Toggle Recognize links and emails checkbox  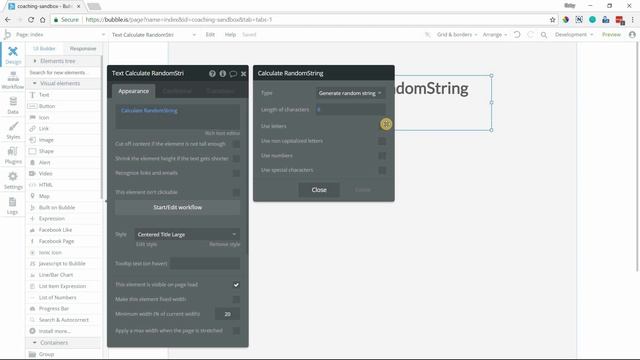pyautogui.click(x=236, y=173)
